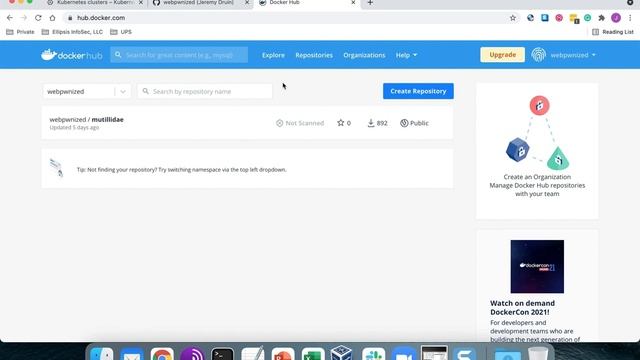This screenshot has width=640, height=360.
Task: Open PowerPoint from the dock
Action: point(283,354)
